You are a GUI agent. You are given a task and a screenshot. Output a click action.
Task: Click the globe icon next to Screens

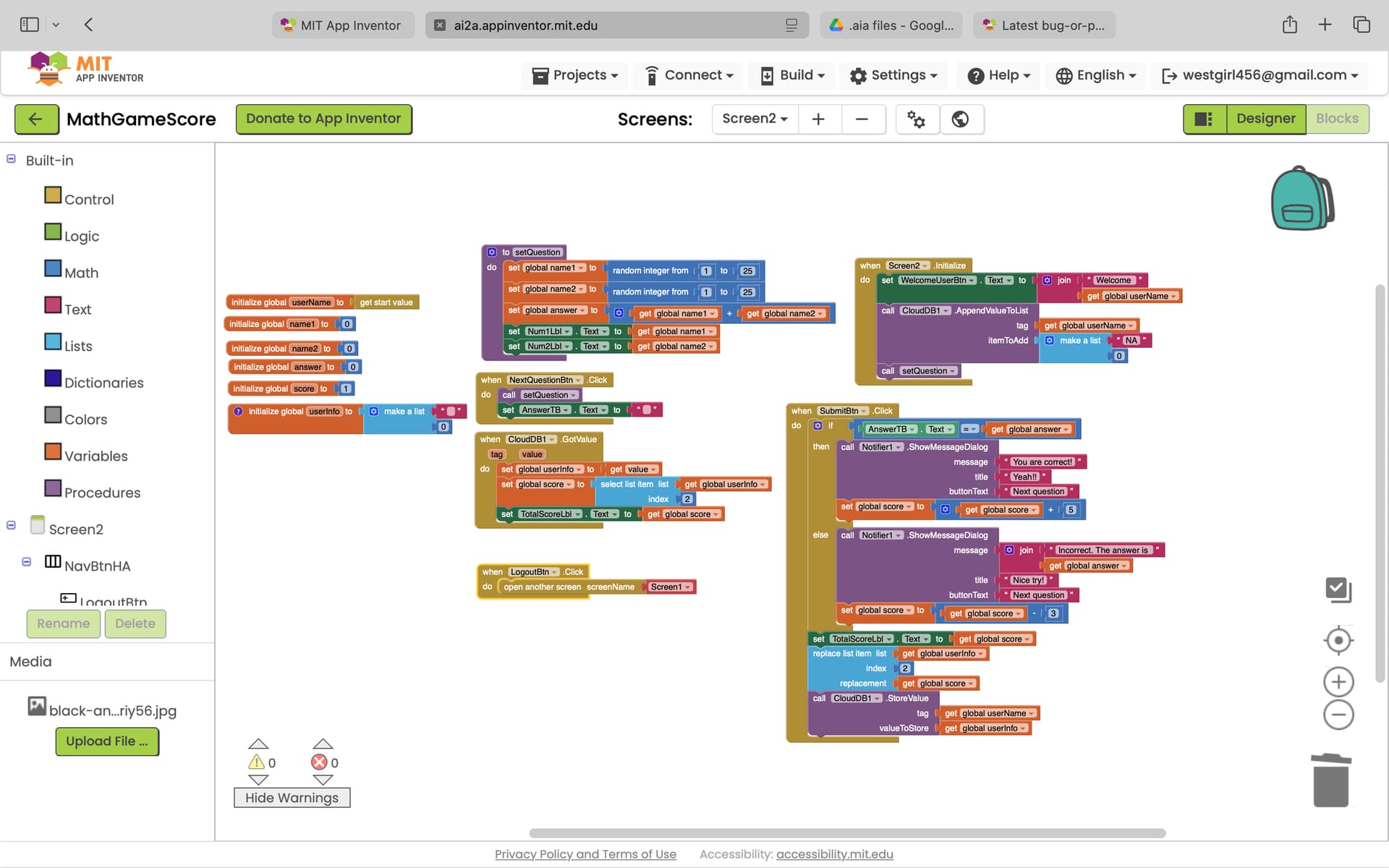(960, 119)
